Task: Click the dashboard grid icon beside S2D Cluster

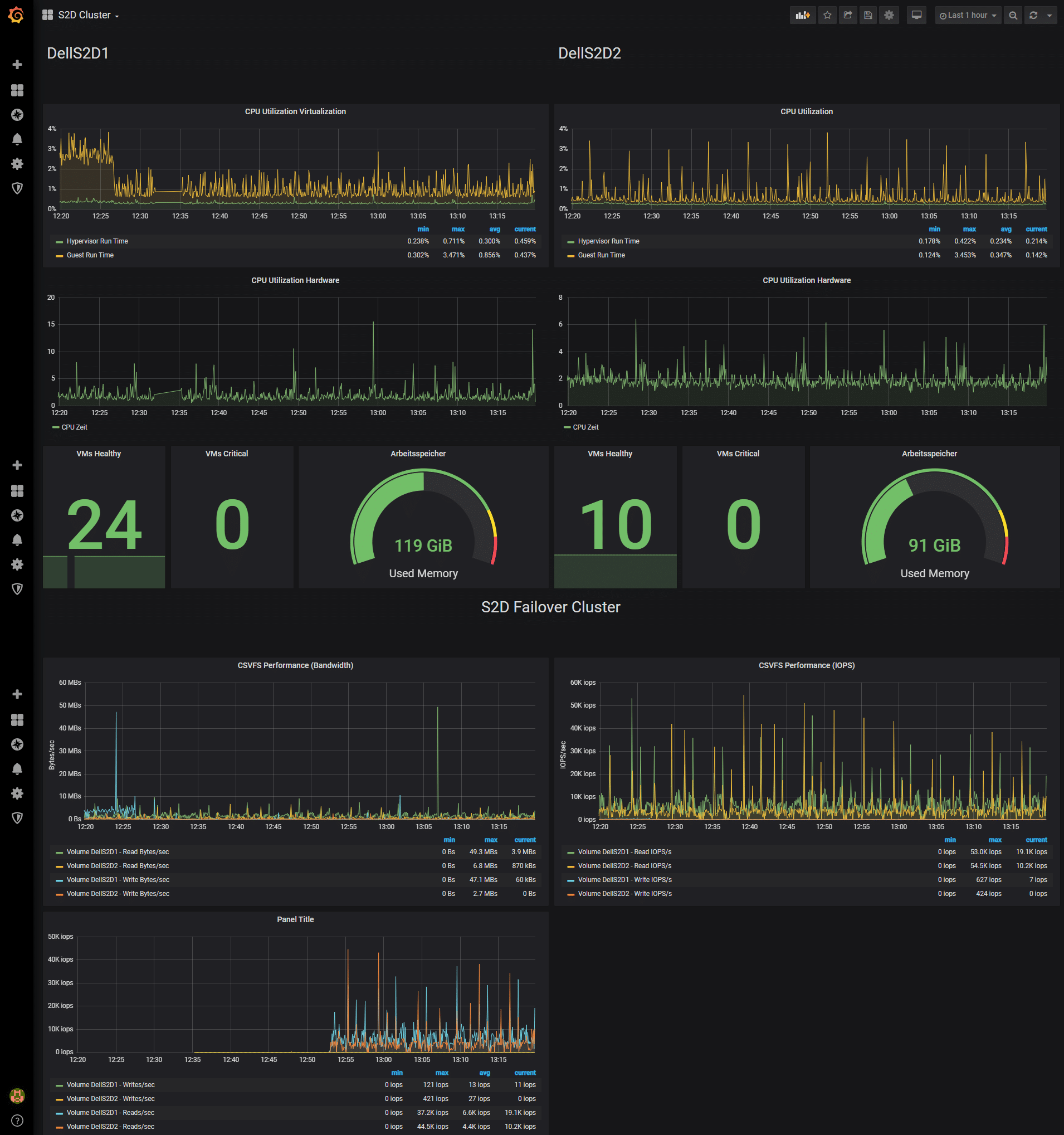Action: 47,15
